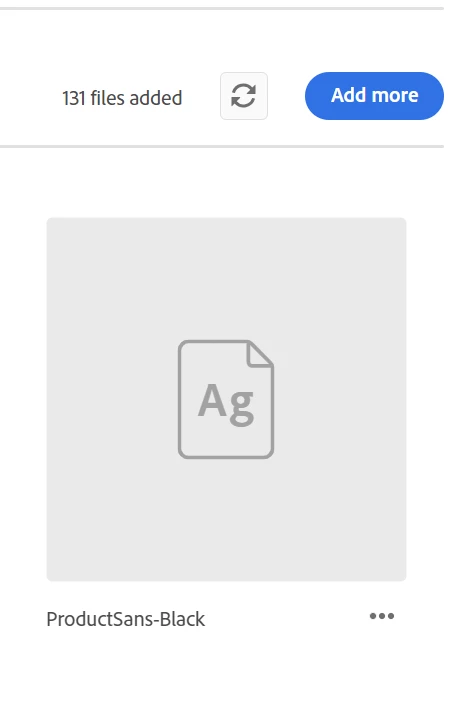Reload the font list with the circular arrows
Viewport: 468px width, 705px height.
point(244,96)
